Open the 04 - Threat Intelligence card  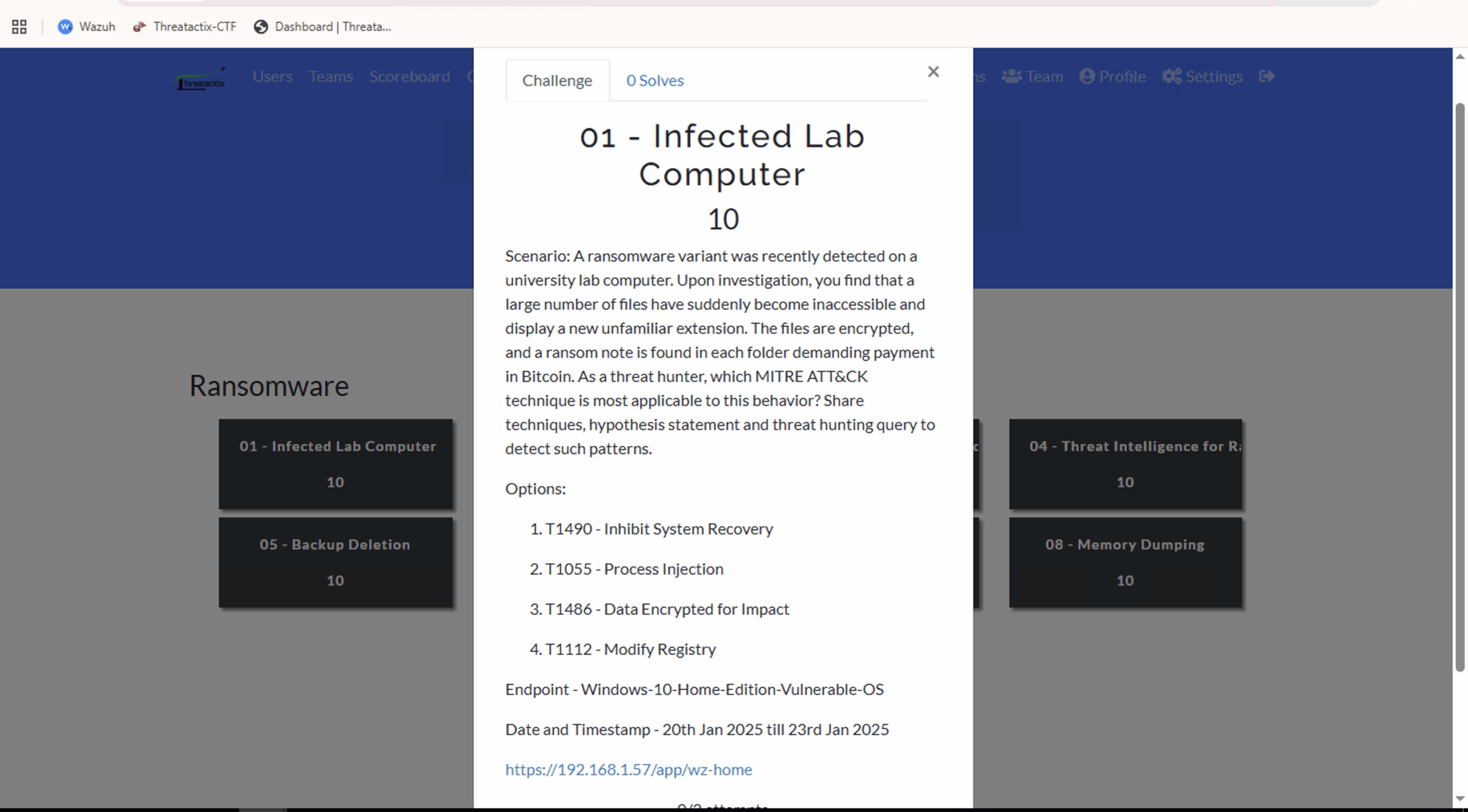1125,464
